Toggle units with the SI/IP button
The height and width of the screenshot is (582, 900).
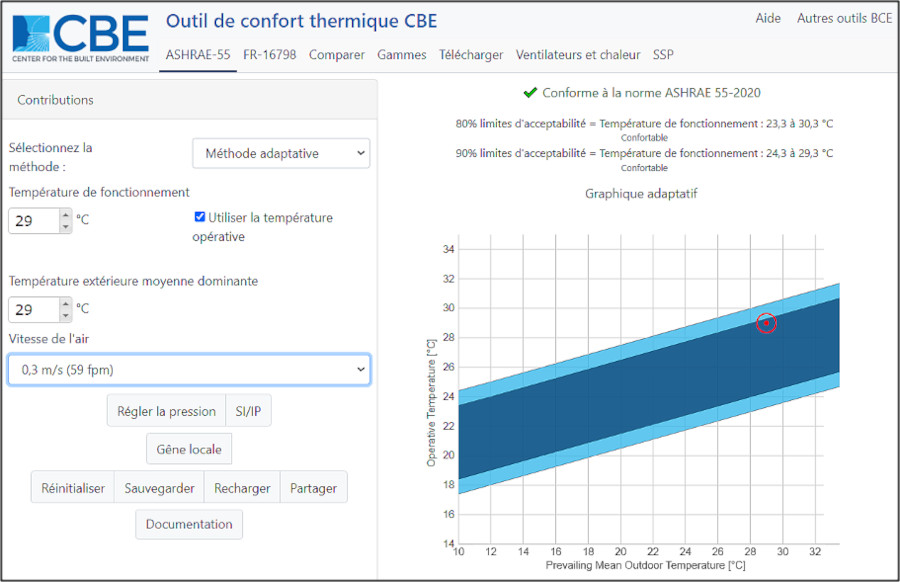tap(248, 411)
